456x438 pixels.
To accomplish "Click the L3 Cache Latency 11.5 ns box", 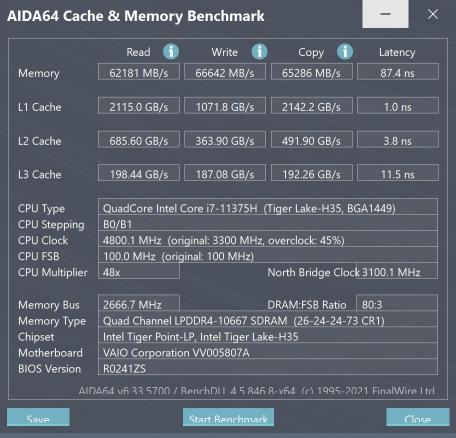I will click(398, 173).
